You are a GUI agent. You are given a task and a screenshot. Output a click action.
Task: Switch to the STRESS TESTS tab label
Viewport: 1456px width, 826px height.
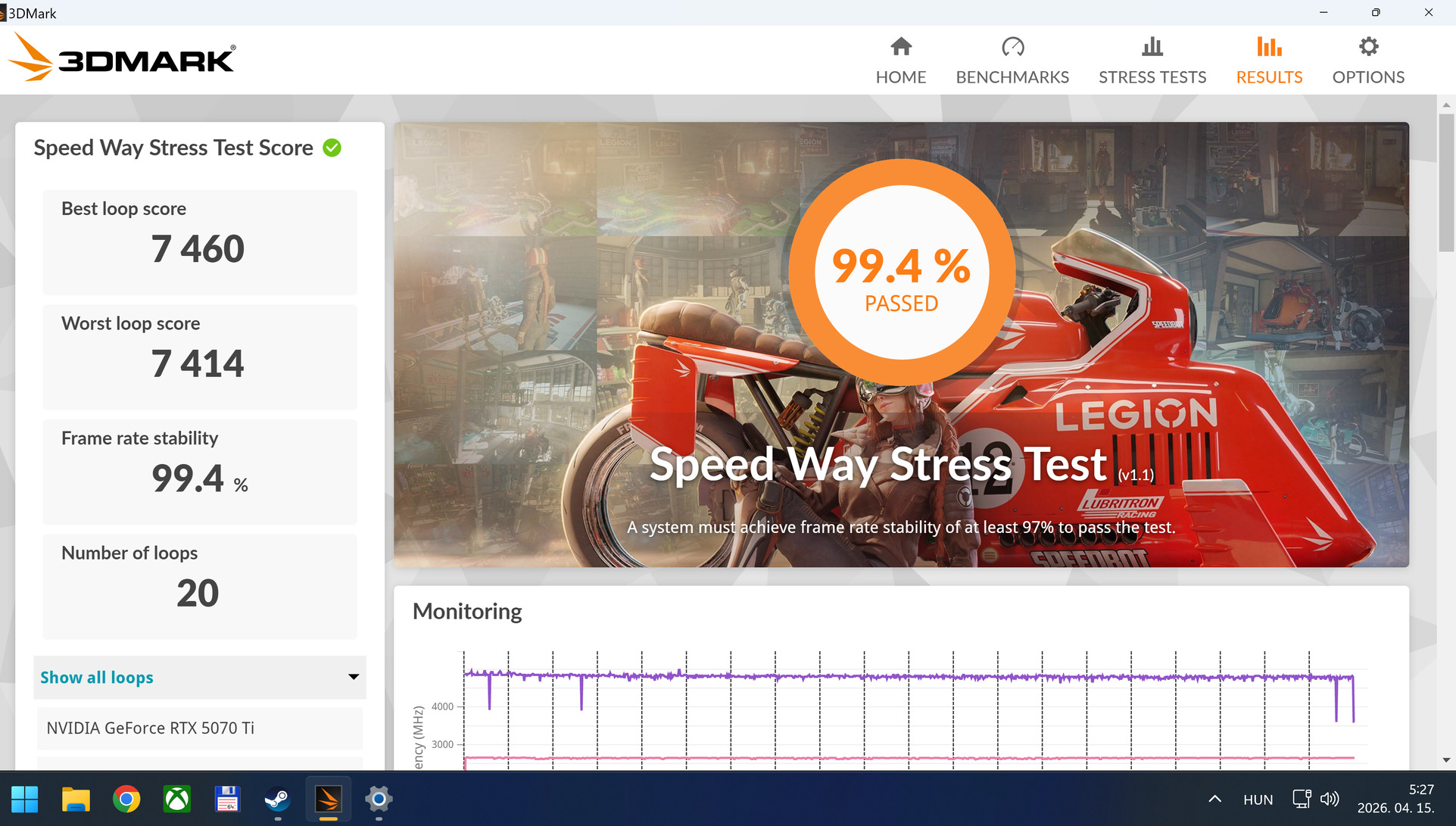[x=1152, y=77]
